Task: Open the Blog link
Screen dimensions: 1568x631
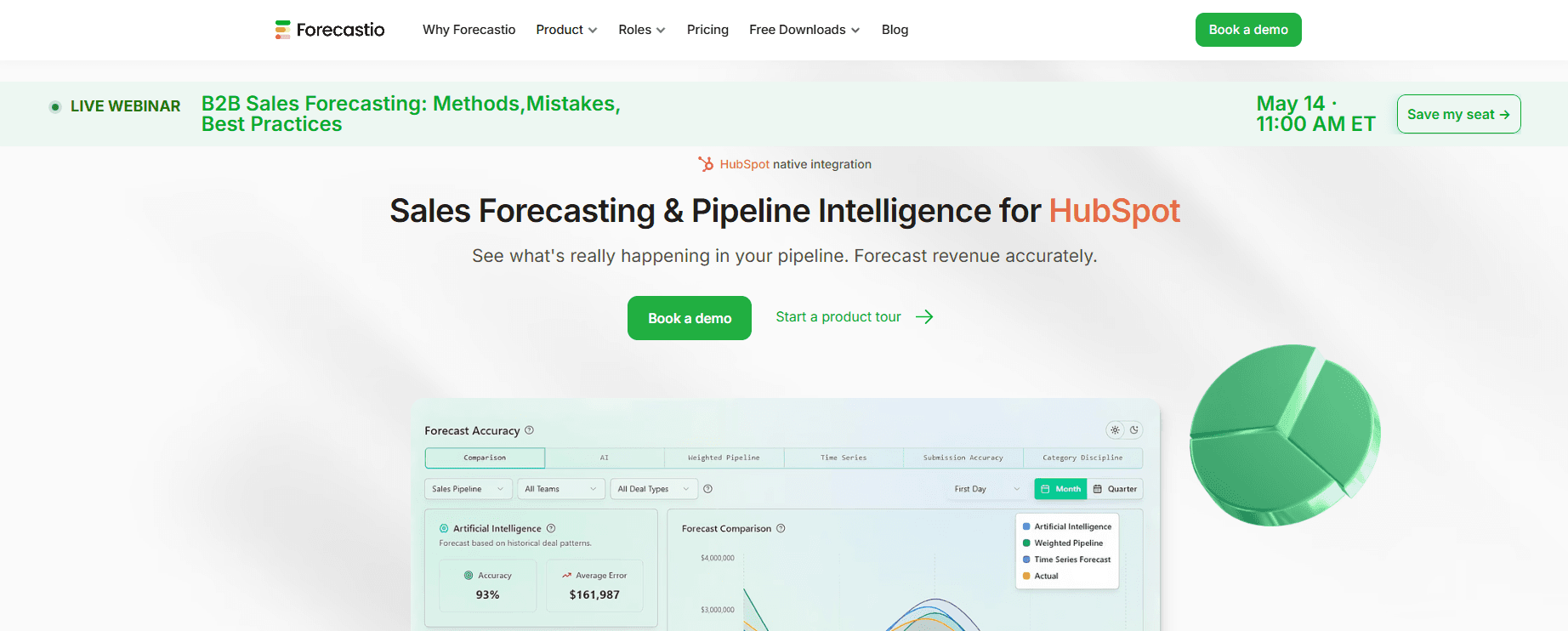Action: (x=895, y=30)
